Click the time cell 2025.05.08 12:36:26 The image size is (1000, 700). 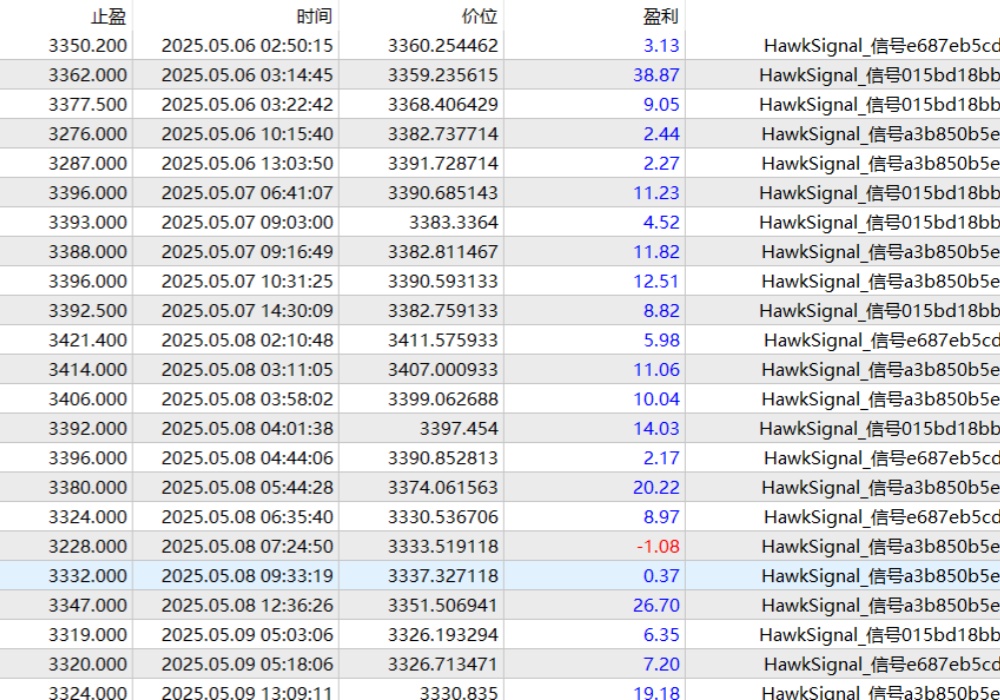pos(247,605)
